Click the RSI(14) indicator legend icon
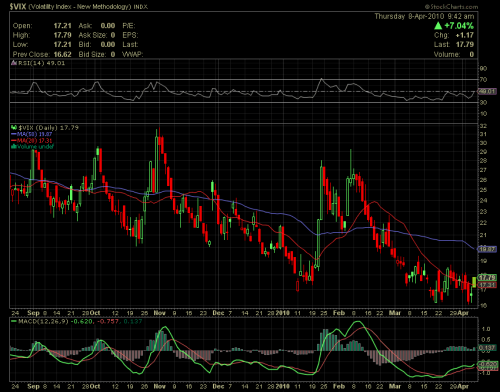This screenshot has height=392, width=500. point(14,63)
